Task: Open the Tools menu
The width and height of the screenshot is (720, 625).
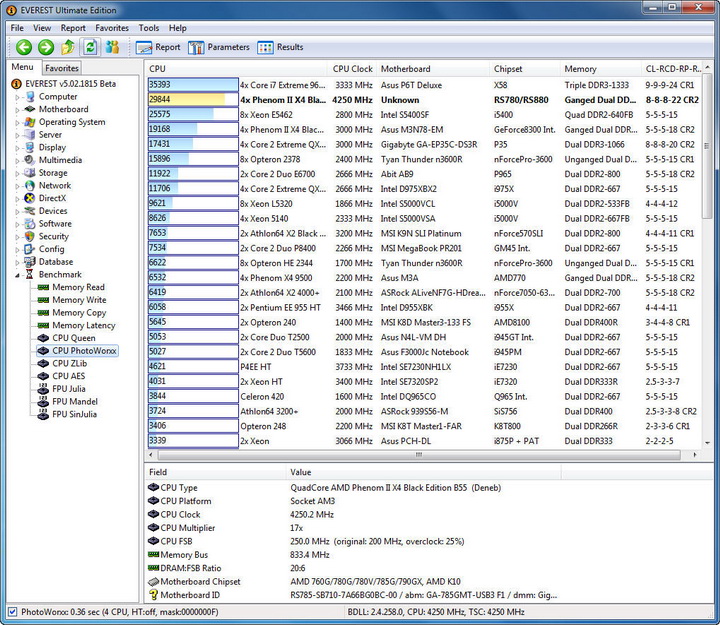Action: pyautogui.click(x=149, y=28)
